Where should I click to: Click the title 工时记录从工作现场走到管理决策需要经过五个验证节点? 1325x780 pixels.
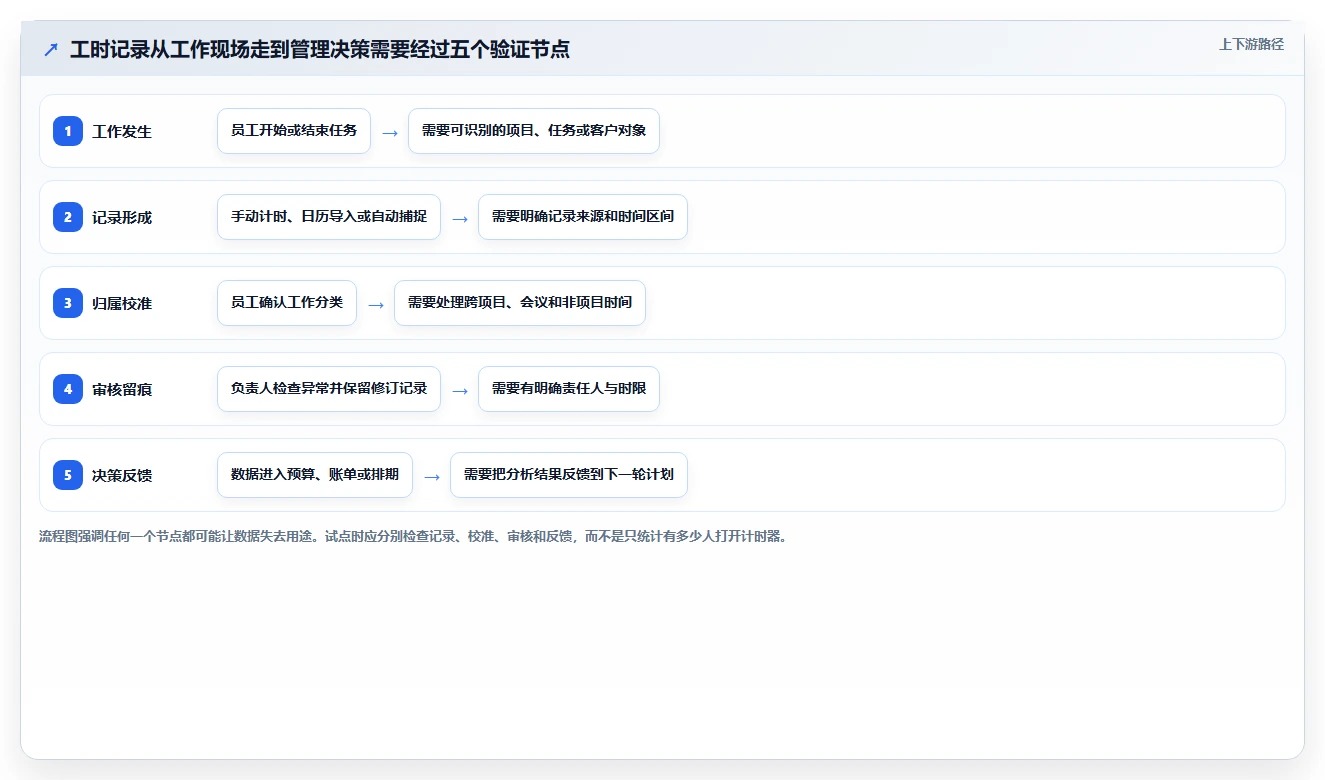point(320,50)
